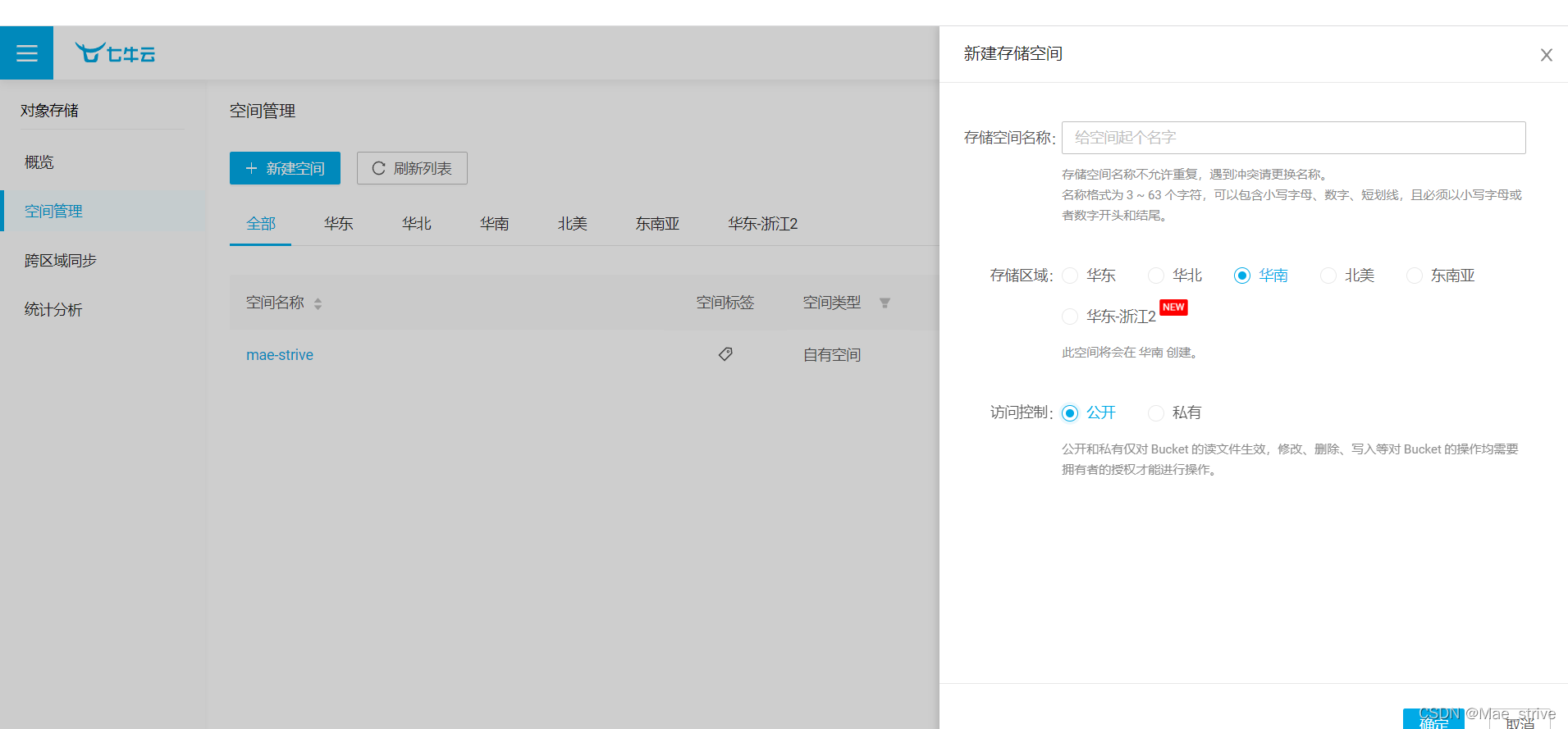This screenshot has height=729, width=1568.
Task: Switch to the 华南 region tab
Action: pyautogui.click(x=494, y=224)
